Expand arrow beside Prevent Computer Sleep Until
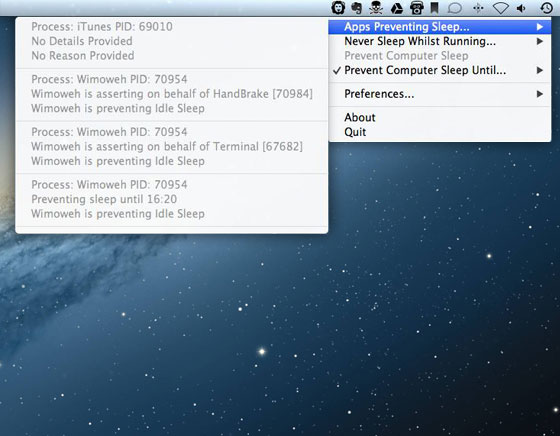560x436 pixels. click(x=540, y=70)
